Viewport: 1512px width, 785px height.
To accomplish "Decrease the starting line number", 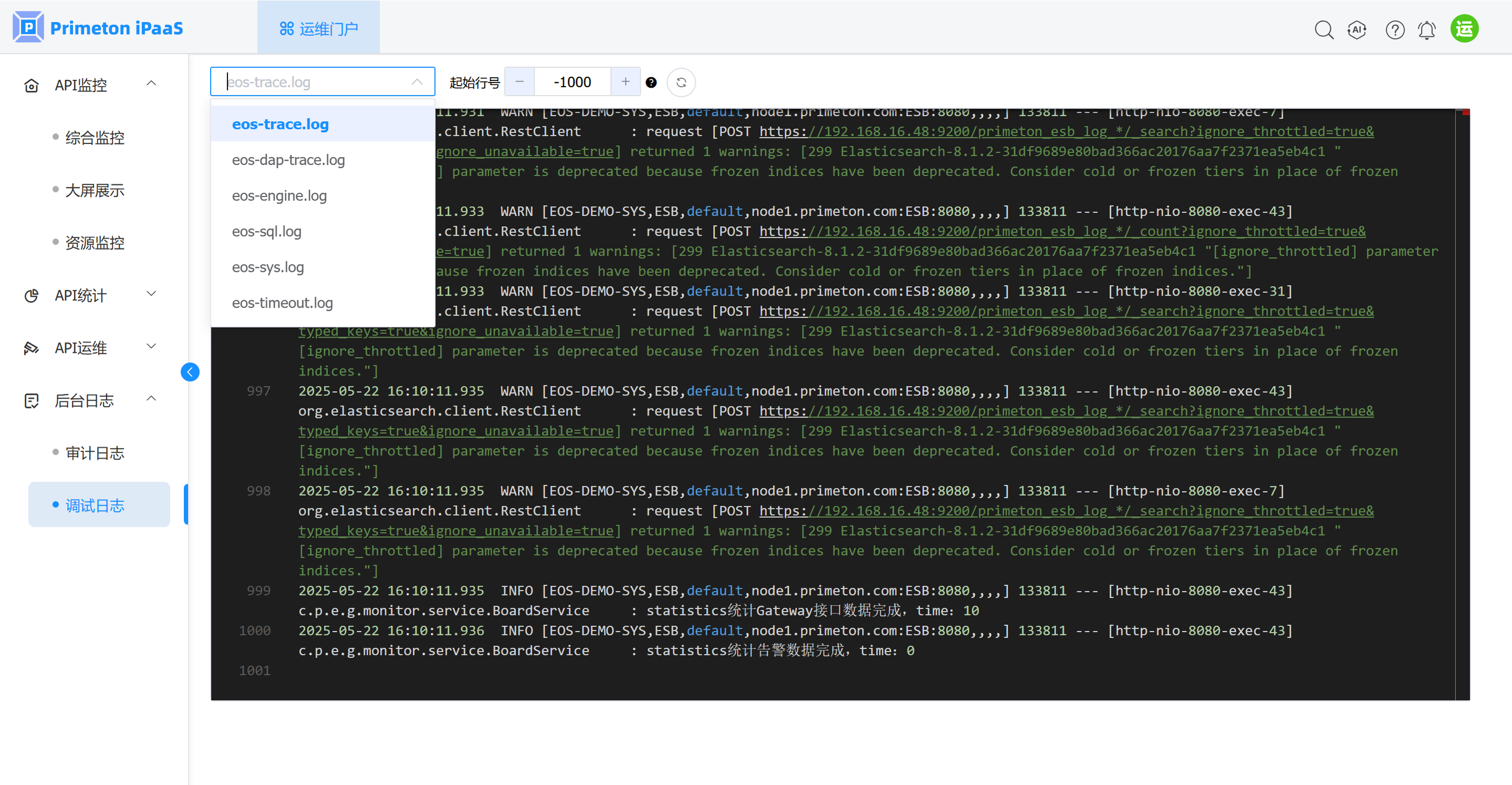I will 519,81.
